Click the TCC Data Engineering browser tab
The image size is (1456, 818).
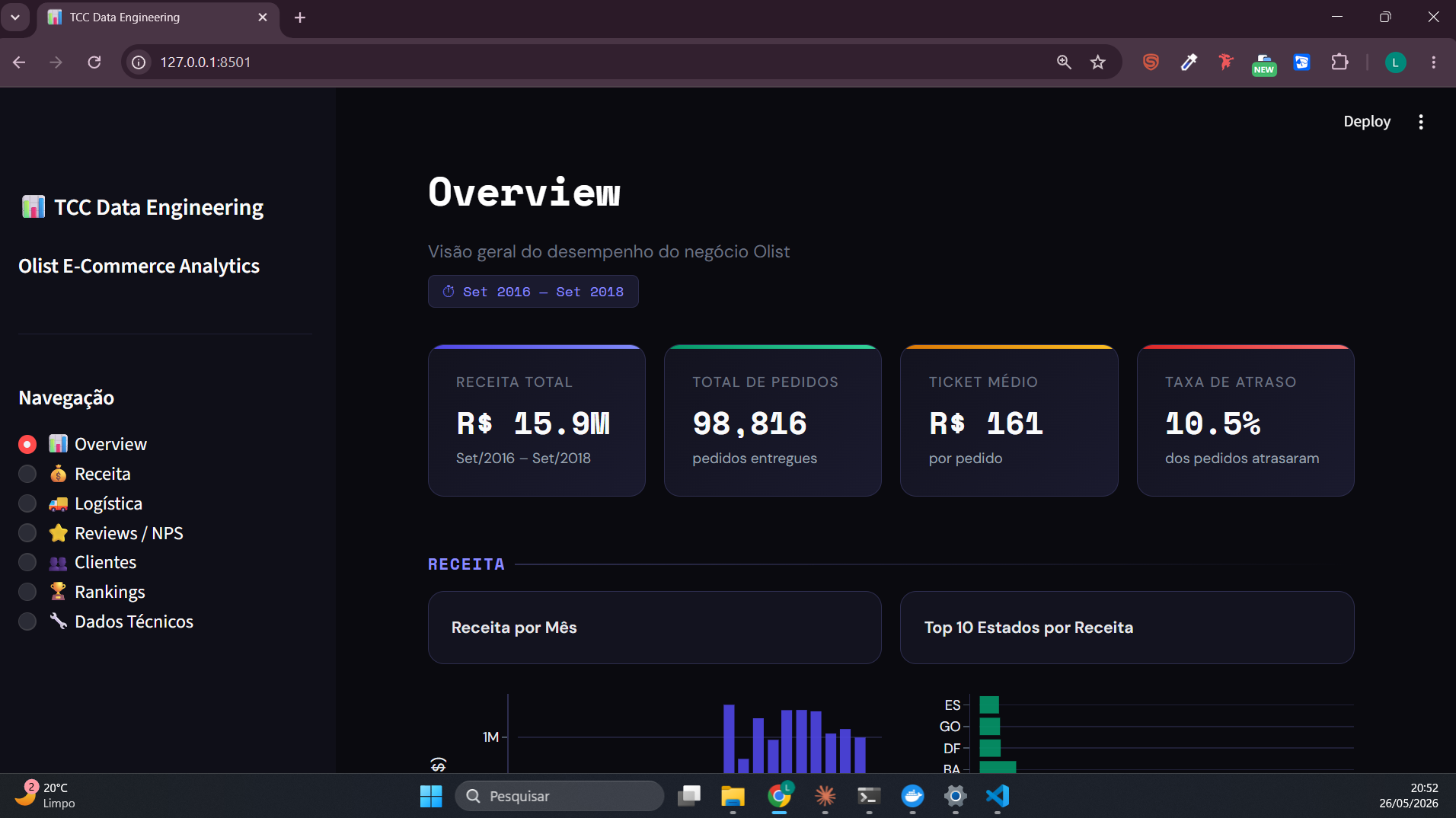[x=158, y=18]
